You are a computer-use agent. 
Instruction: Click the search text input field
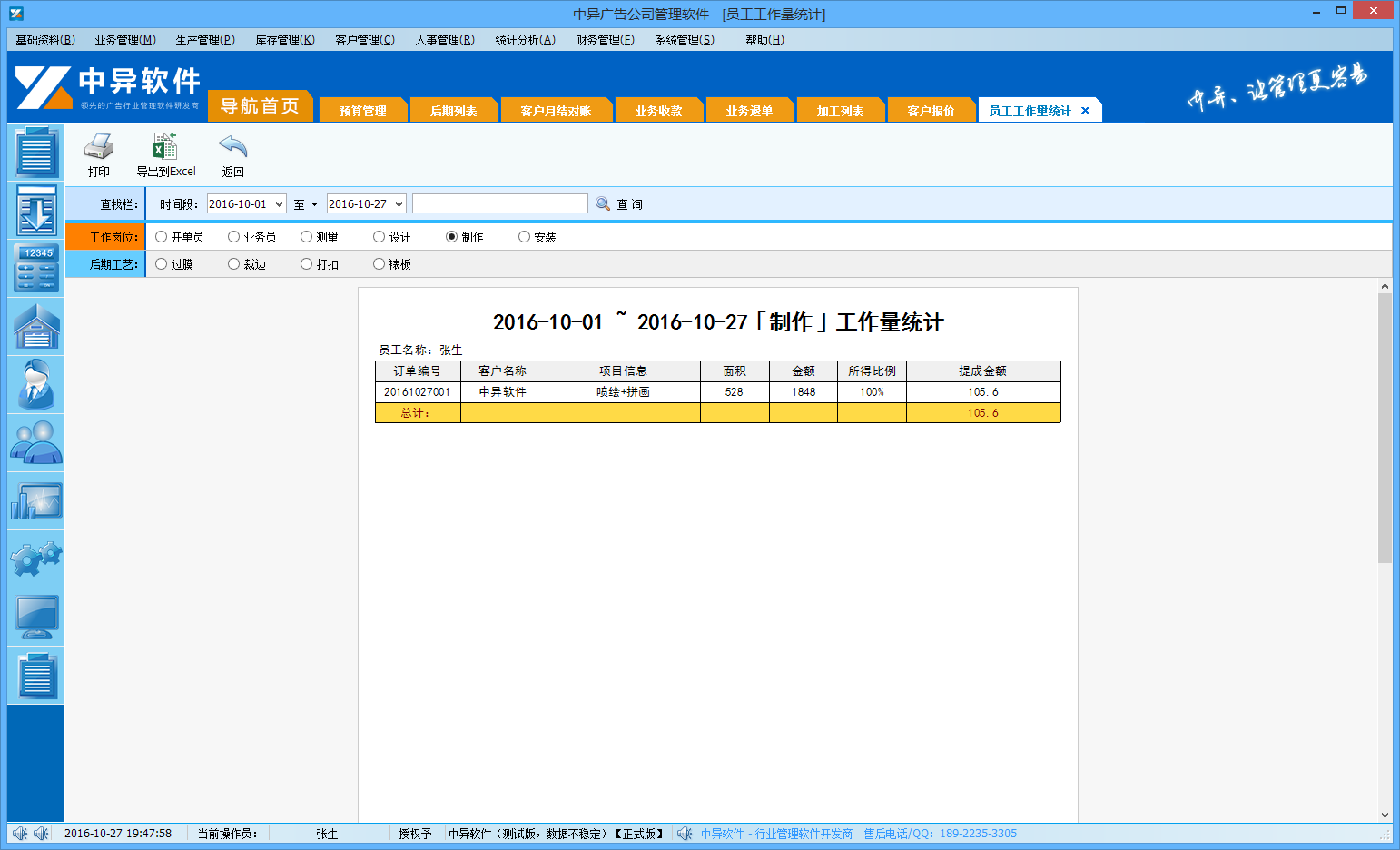pos(499,203)
